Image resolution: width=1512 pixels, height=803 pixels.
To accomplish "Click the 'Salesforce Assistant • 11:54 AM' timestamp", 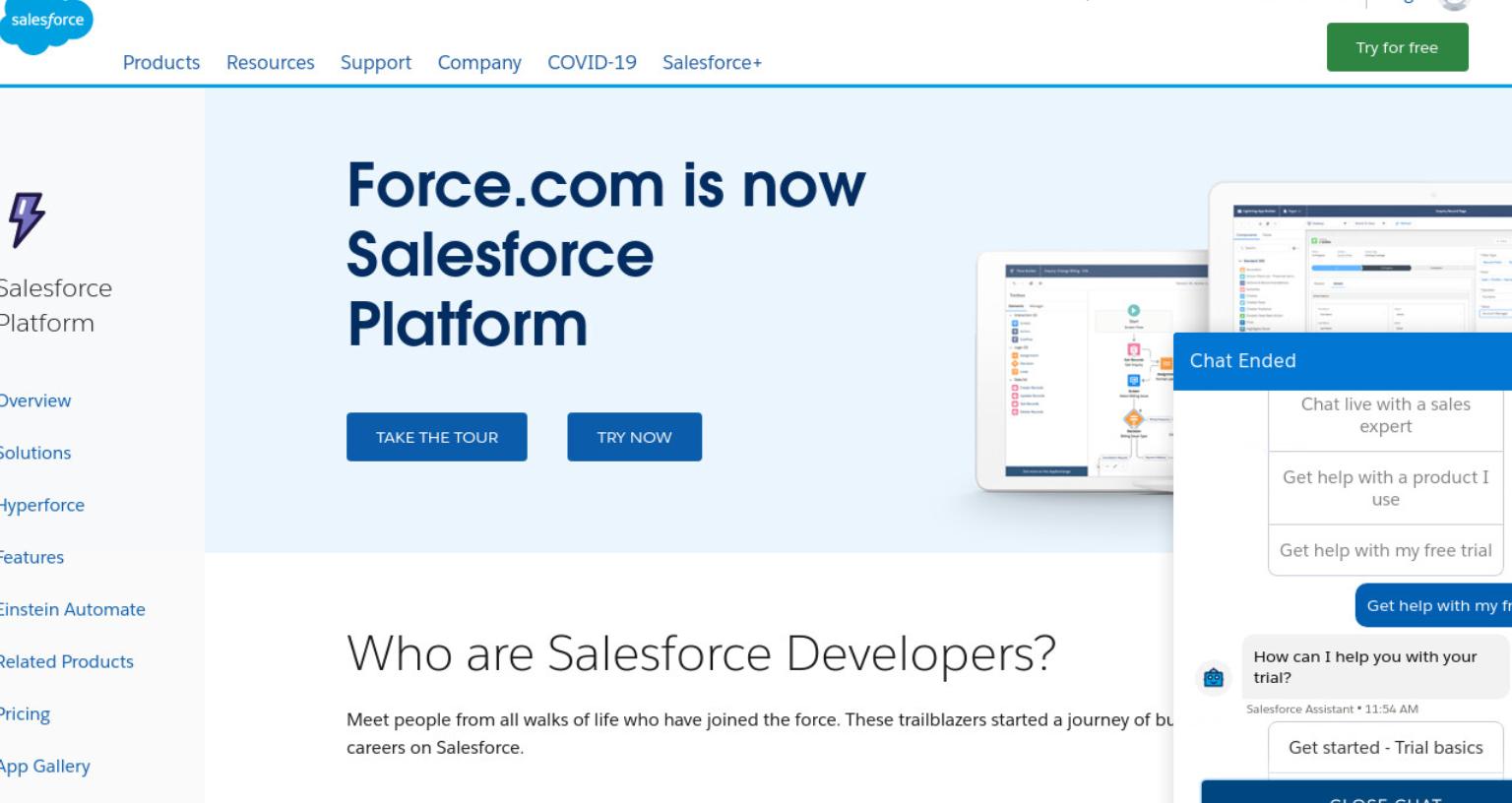I will coord(1332,709).
